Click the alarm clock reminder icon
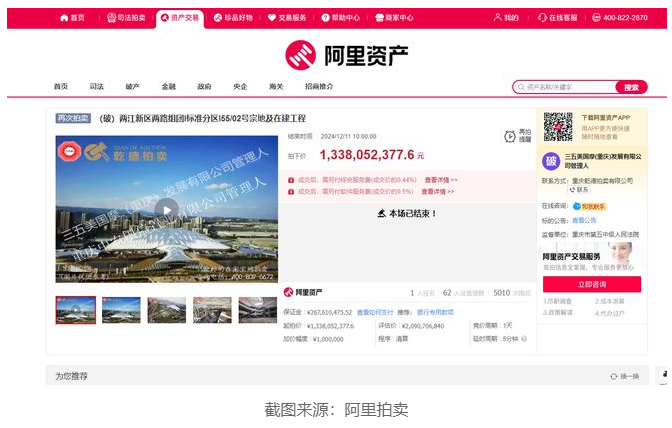The image size is (672, 428). click(x=510, y=136)
